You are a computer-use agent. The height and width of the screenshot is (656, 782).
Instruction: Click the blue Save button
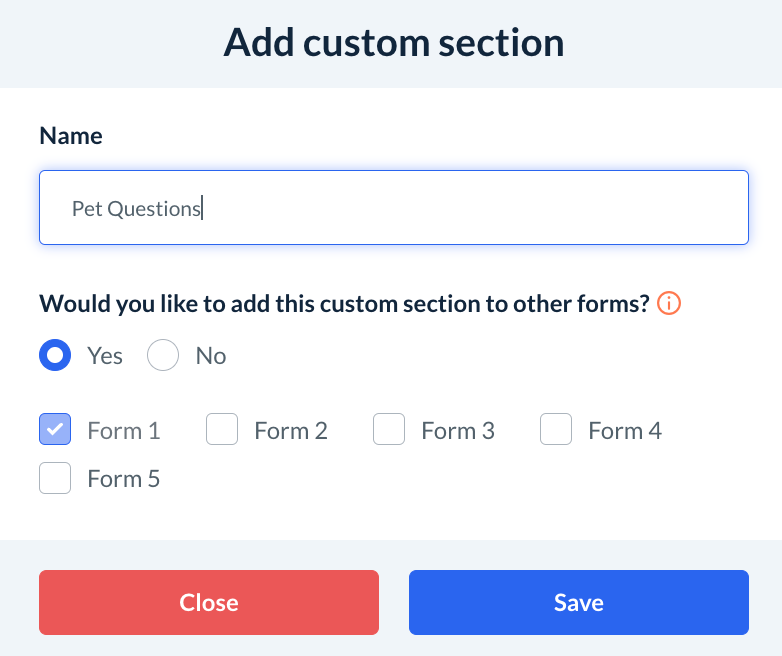[x=578, y=602]
